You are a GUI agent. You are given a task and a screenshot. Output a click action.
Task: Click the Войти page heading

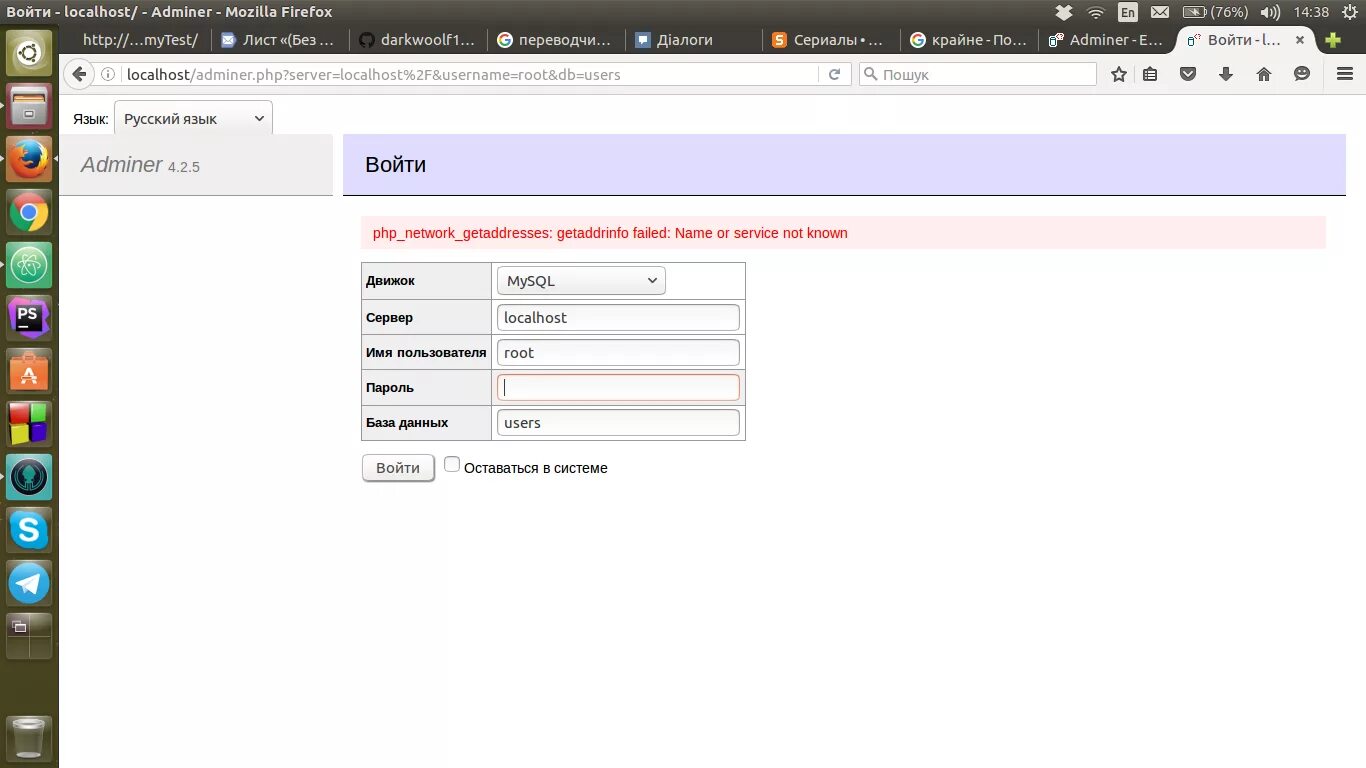click(396, 165)
